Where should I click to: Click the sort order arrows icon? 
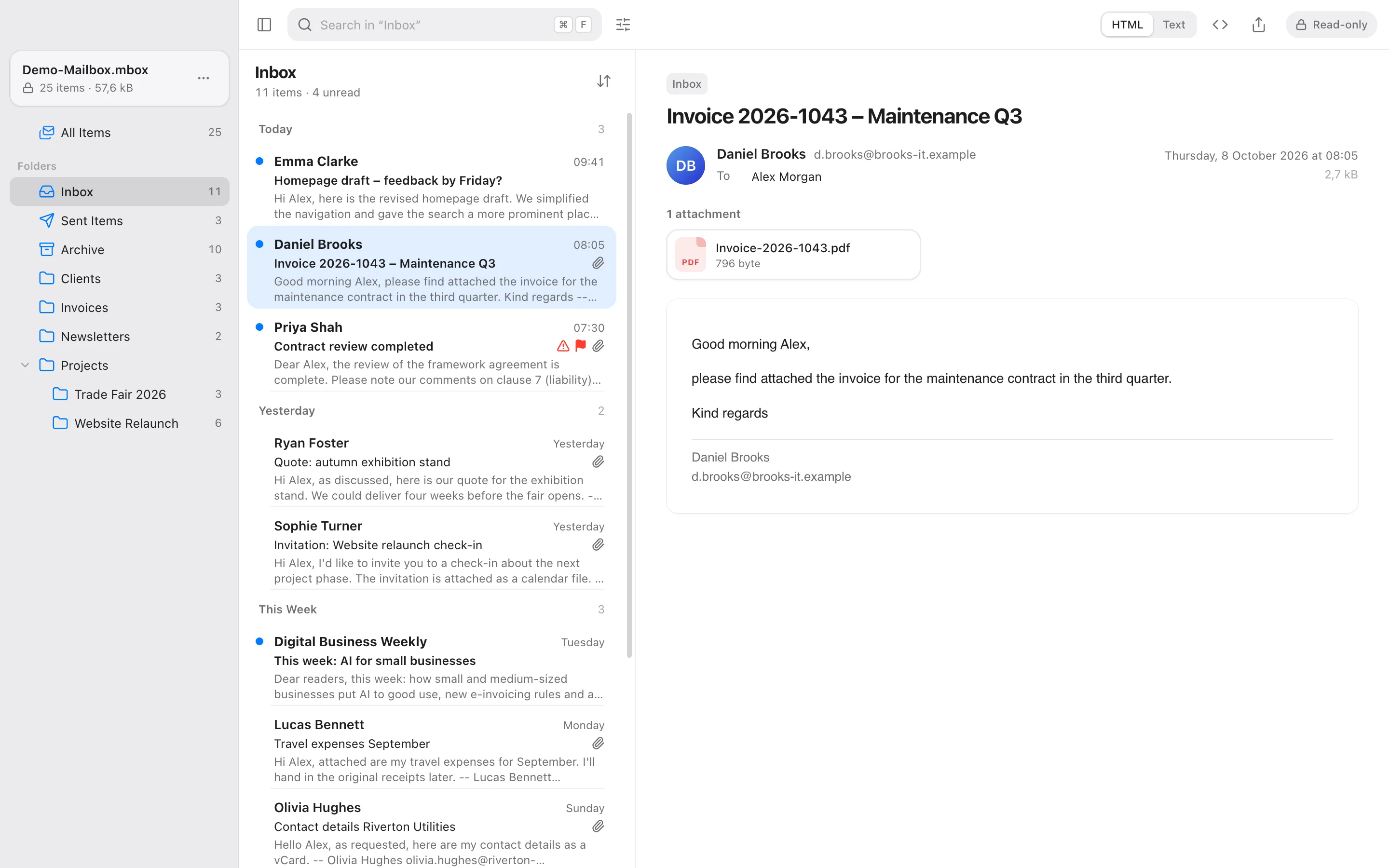click(x=603, y=81)
